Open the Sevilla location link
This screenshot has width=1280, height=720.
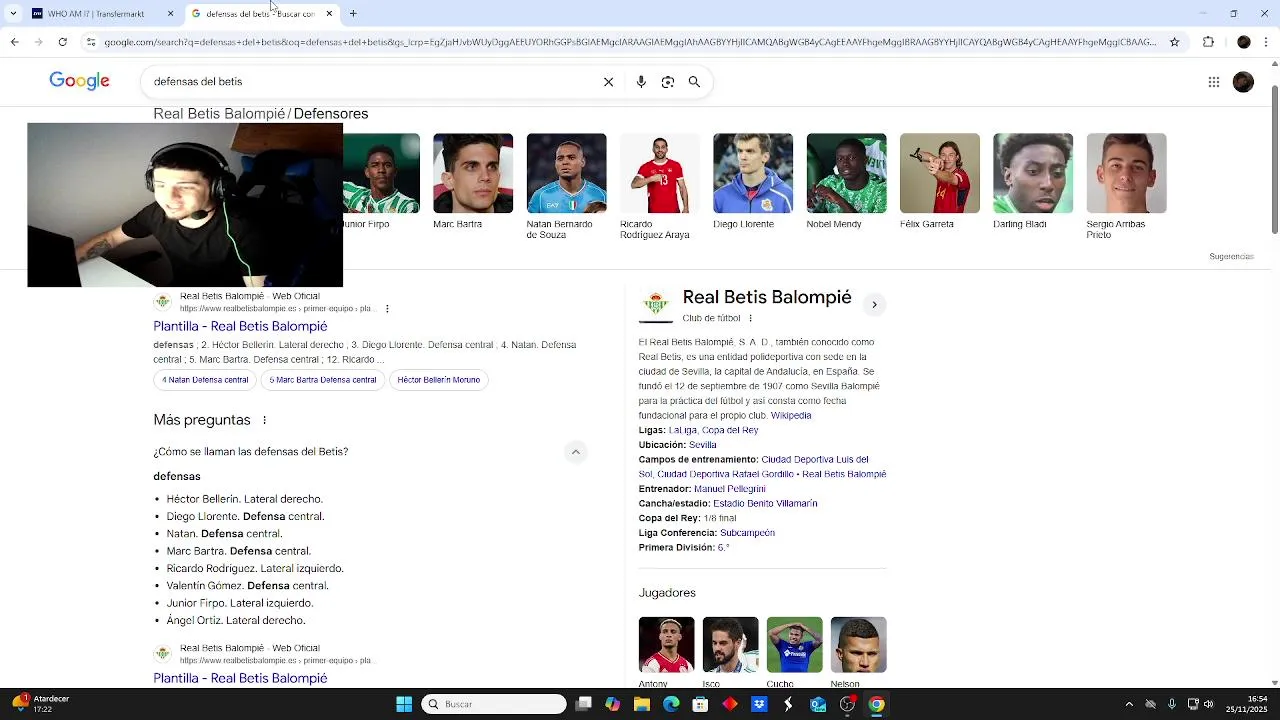click(703, 445)
